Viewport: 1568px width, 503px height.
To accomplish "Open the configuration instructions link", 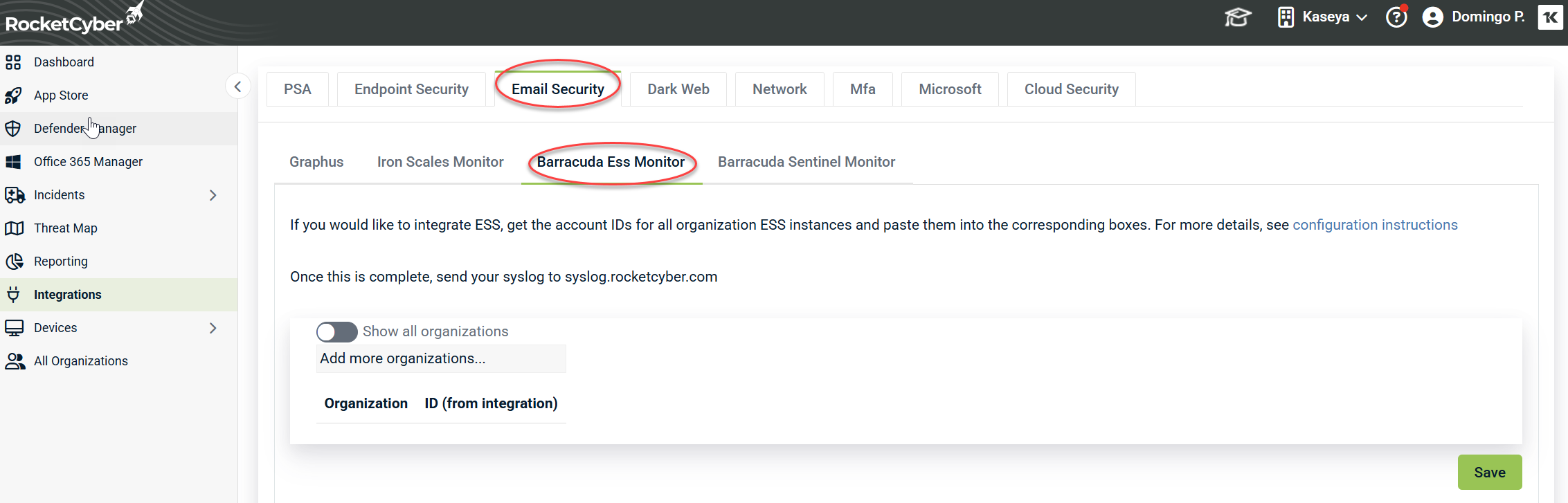I will [x=1375, y=225].
